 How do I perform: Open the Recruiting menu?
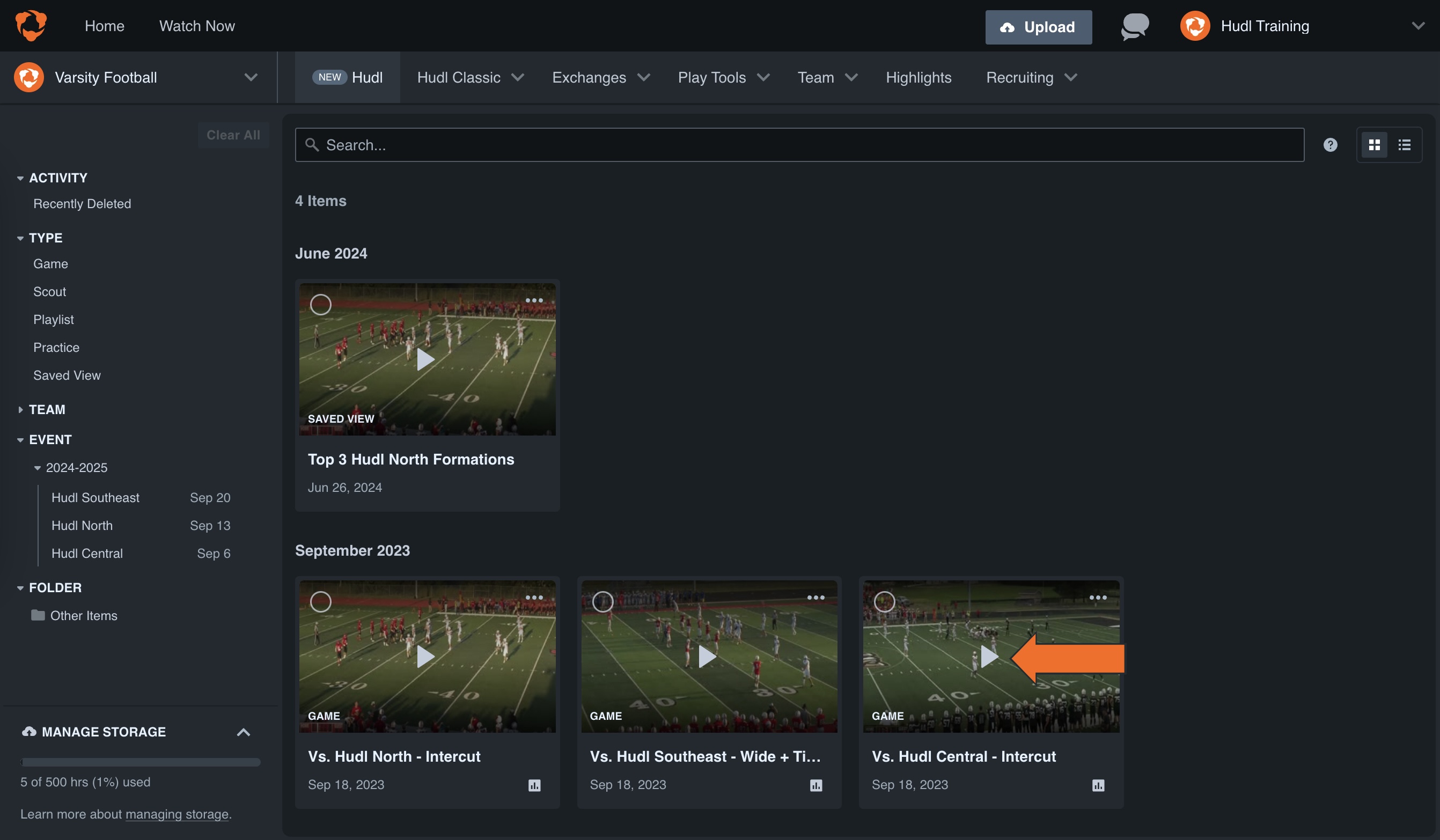1031,77
